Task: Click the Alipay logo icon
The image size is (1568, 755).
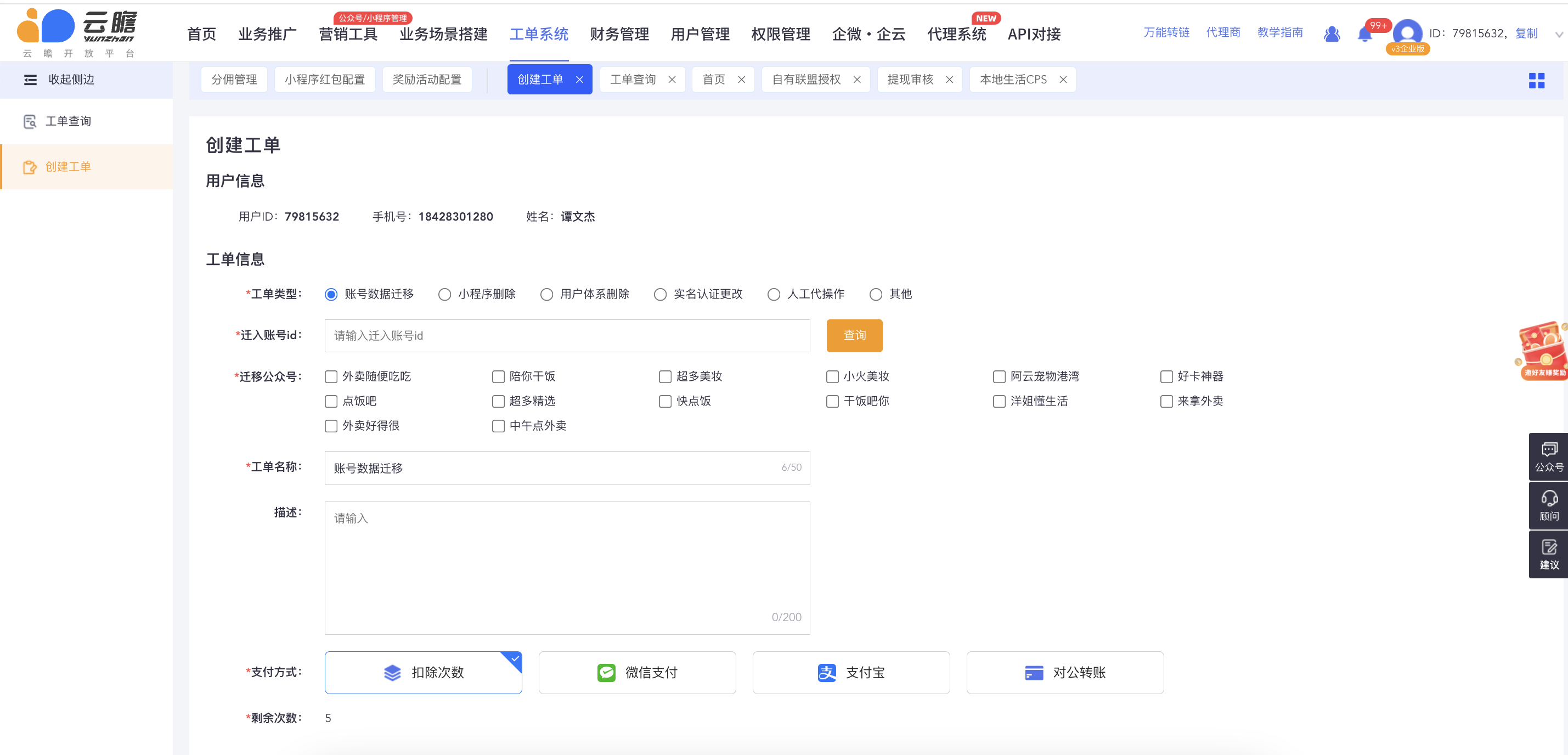Action: [x=827, y=673]
